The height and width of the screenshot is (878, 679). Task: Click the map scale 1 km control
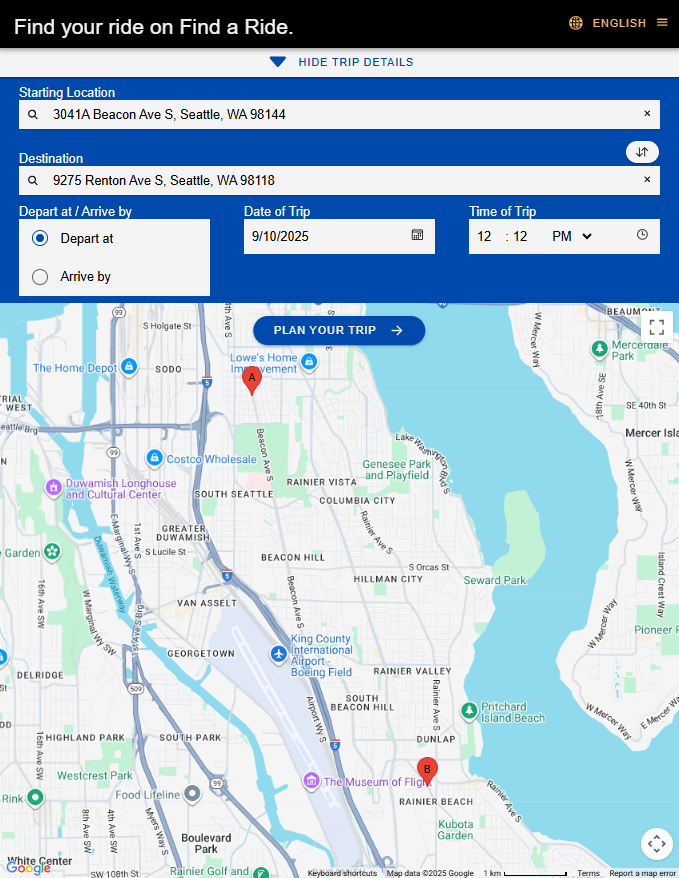tap(526, 873)
